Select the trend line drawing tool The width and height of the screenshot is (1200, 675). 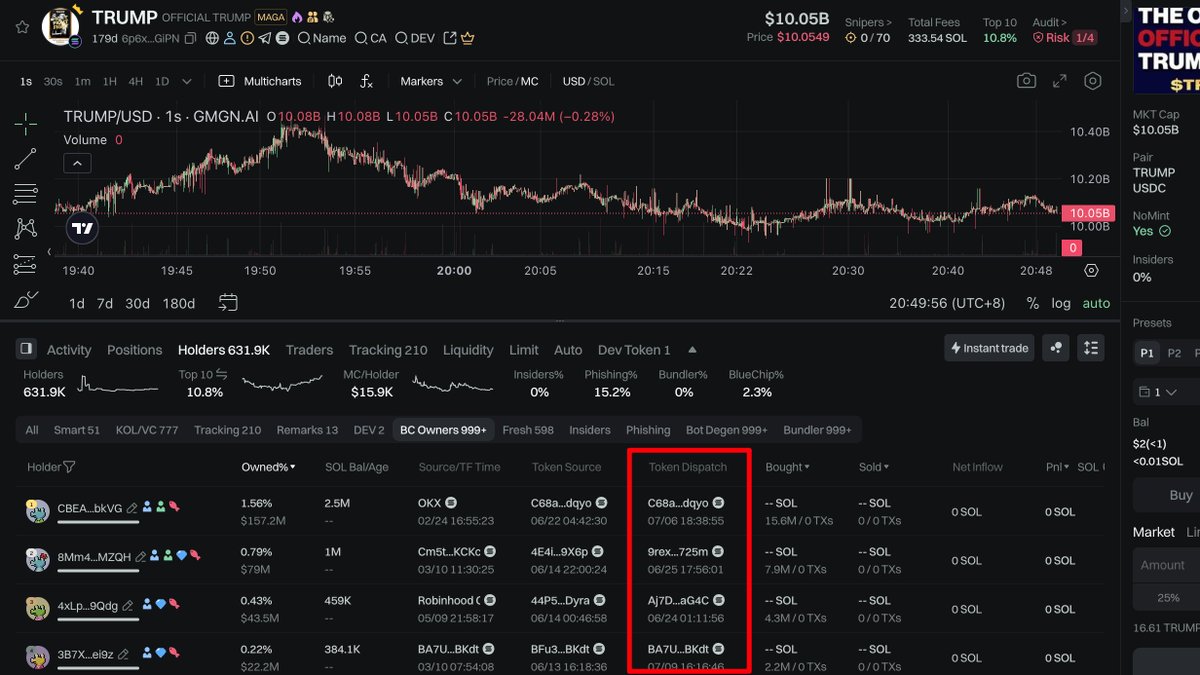[27, 158]
